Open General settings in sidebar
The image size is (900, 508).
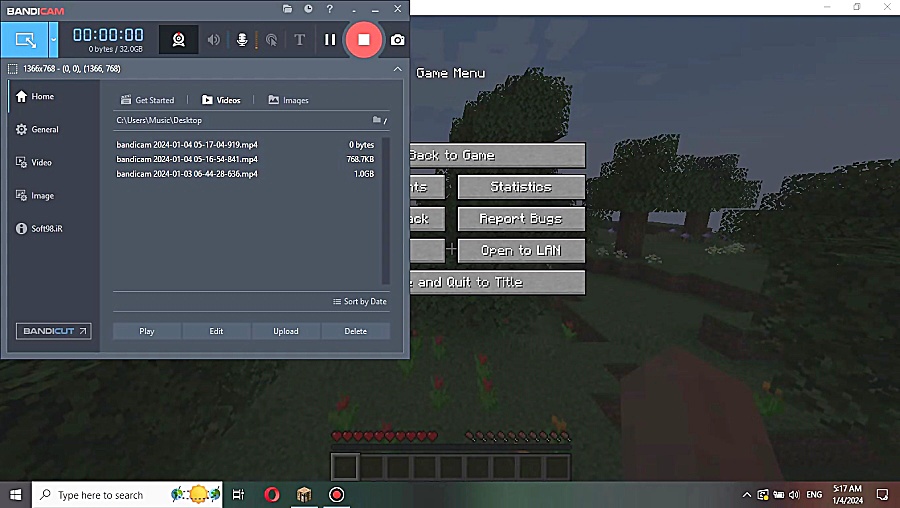tap(37, 130)
